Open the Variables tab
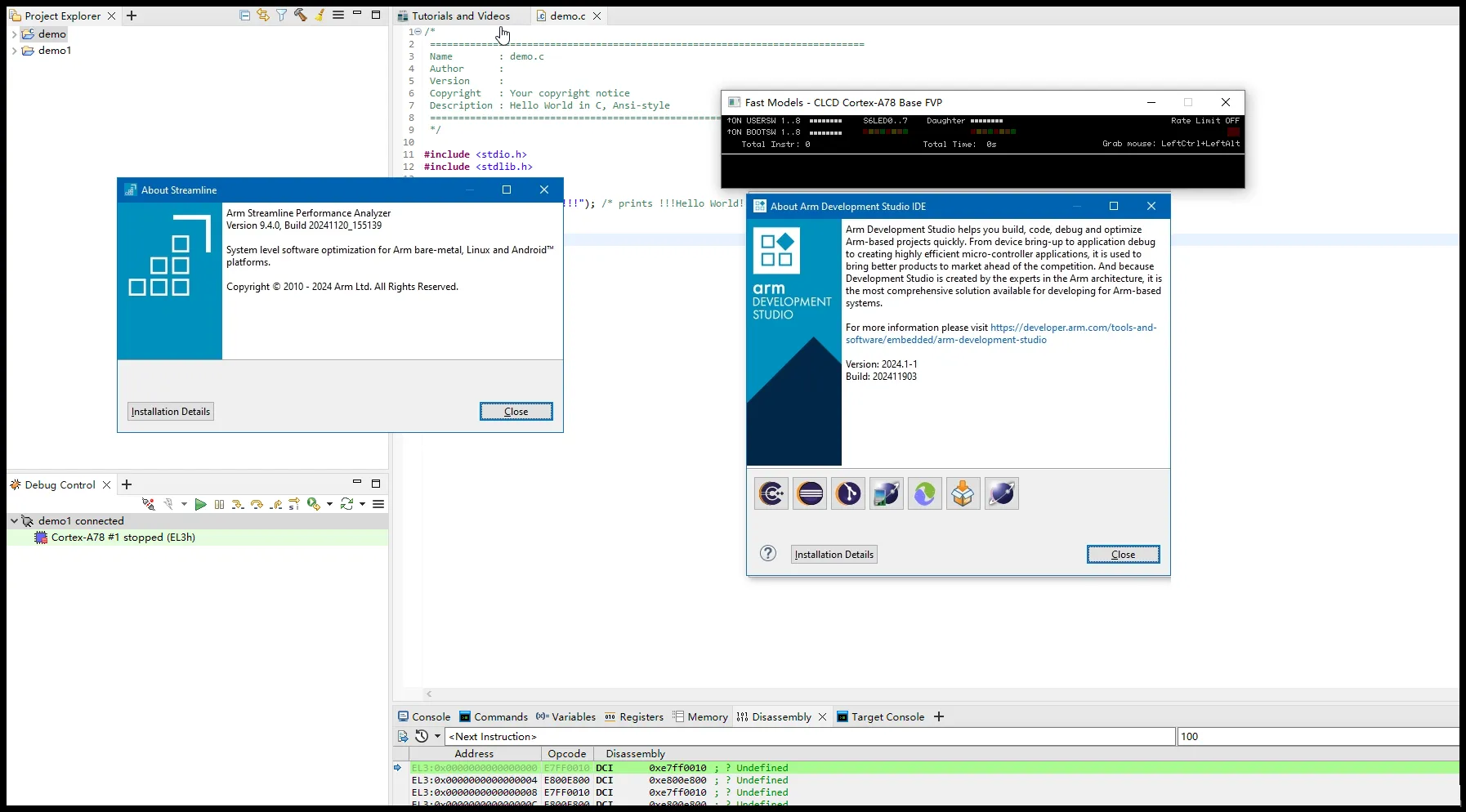 (x=565, y=716)
